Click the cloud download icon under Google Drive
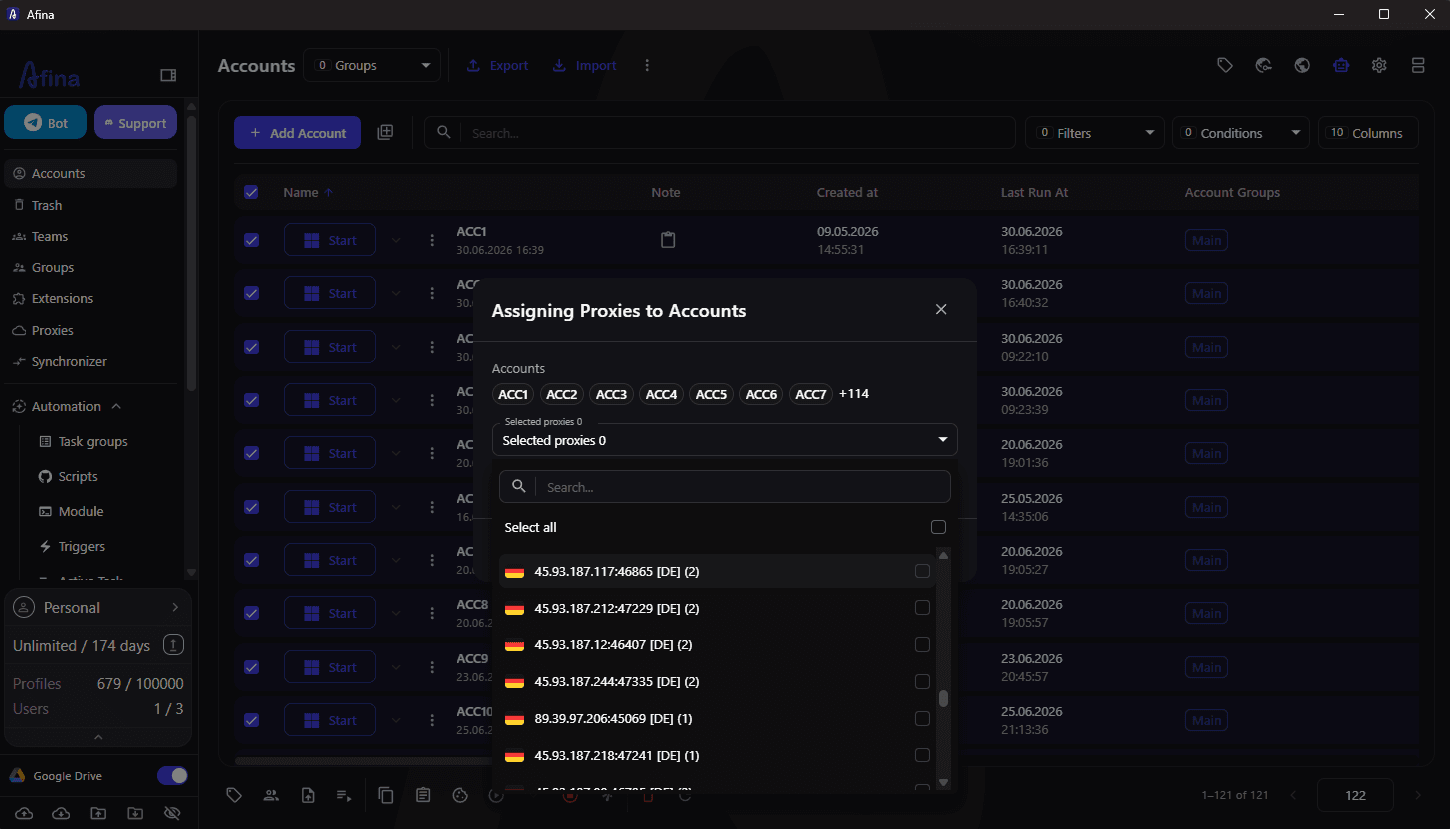 (x=60, y=813)
